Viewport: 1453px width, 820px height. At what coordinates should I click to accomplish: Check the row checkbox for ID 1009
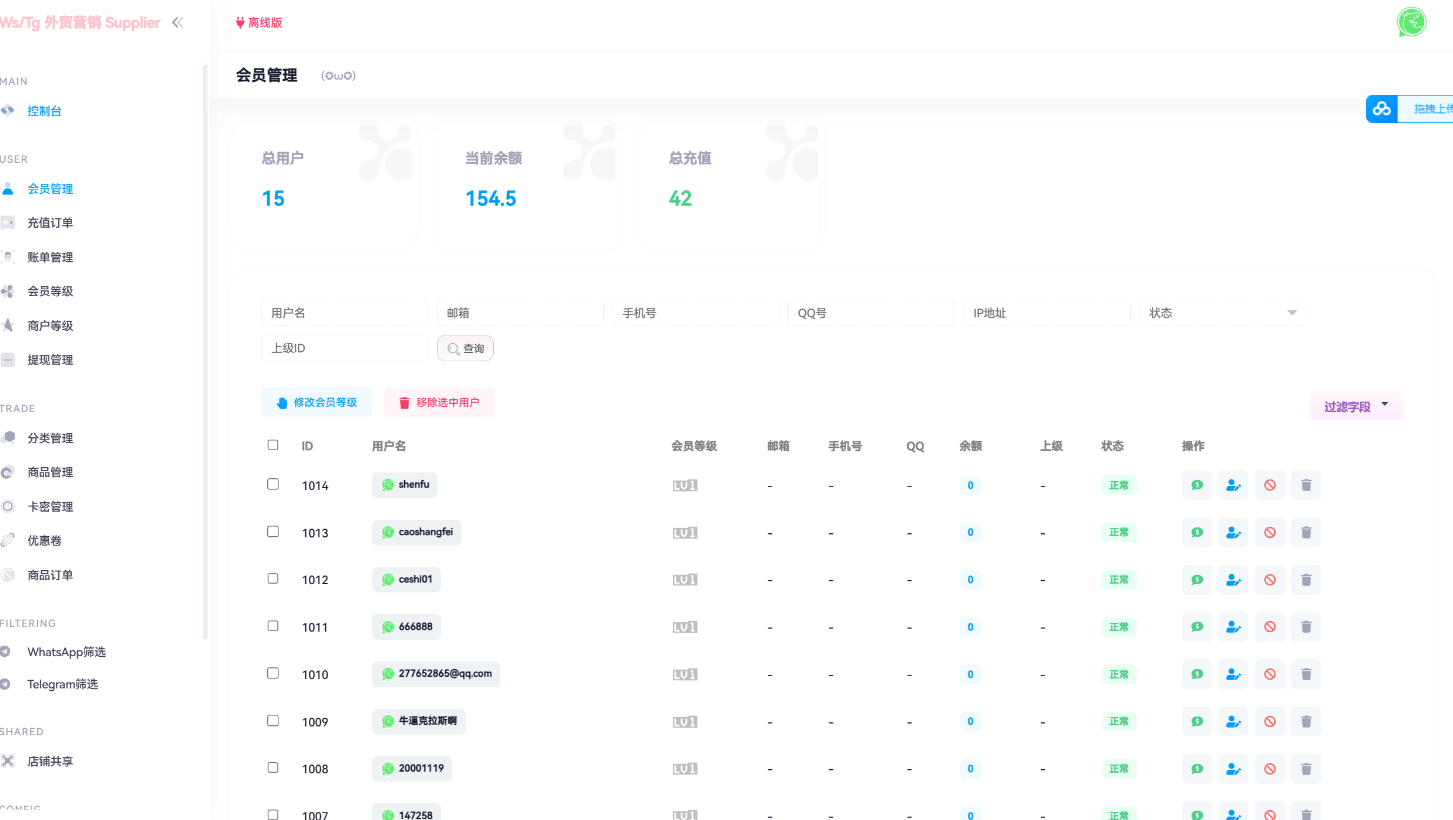(273, 720)
